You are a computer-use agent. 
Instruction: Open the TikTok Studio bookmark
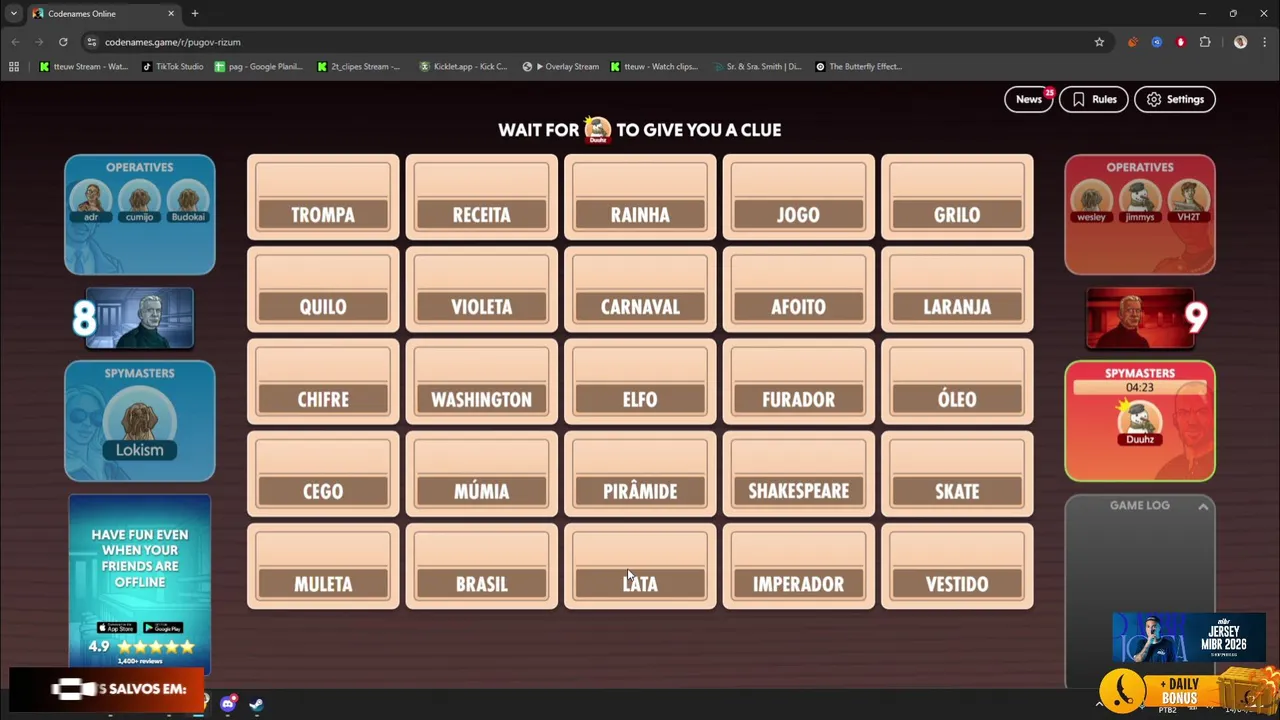pos(173,67)
